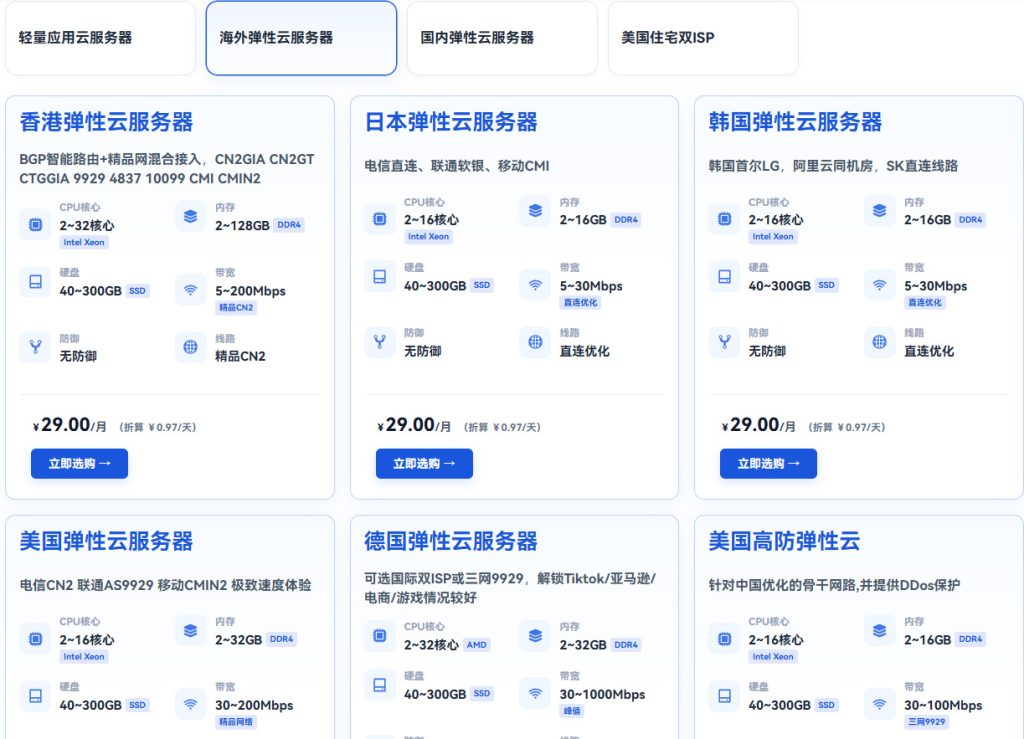
Task: Click 立即选购 for the 日本 server
Action: 424,464
